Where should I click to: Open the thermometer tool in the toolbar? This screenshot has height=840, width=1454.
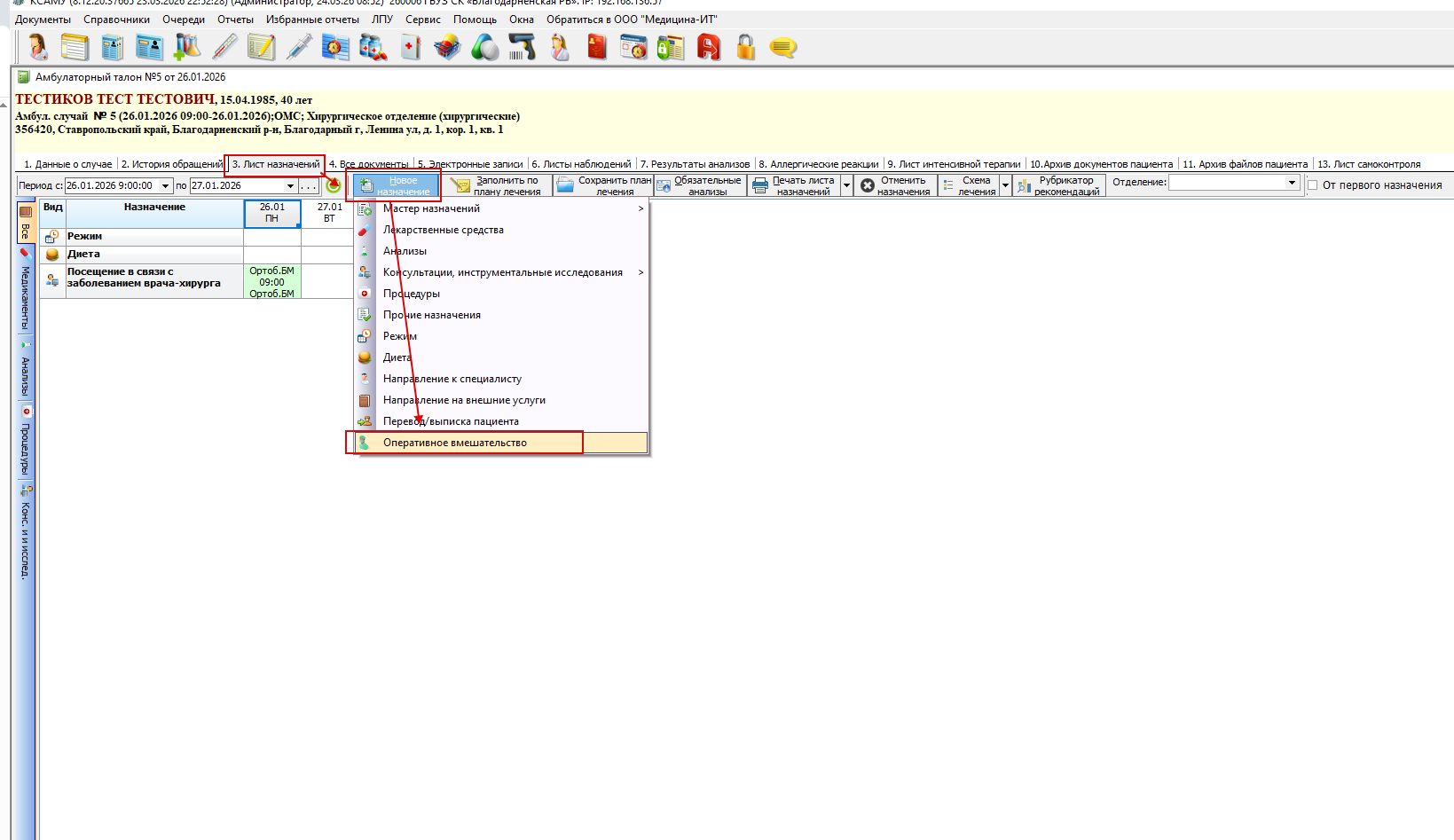(x=224, y=47)
